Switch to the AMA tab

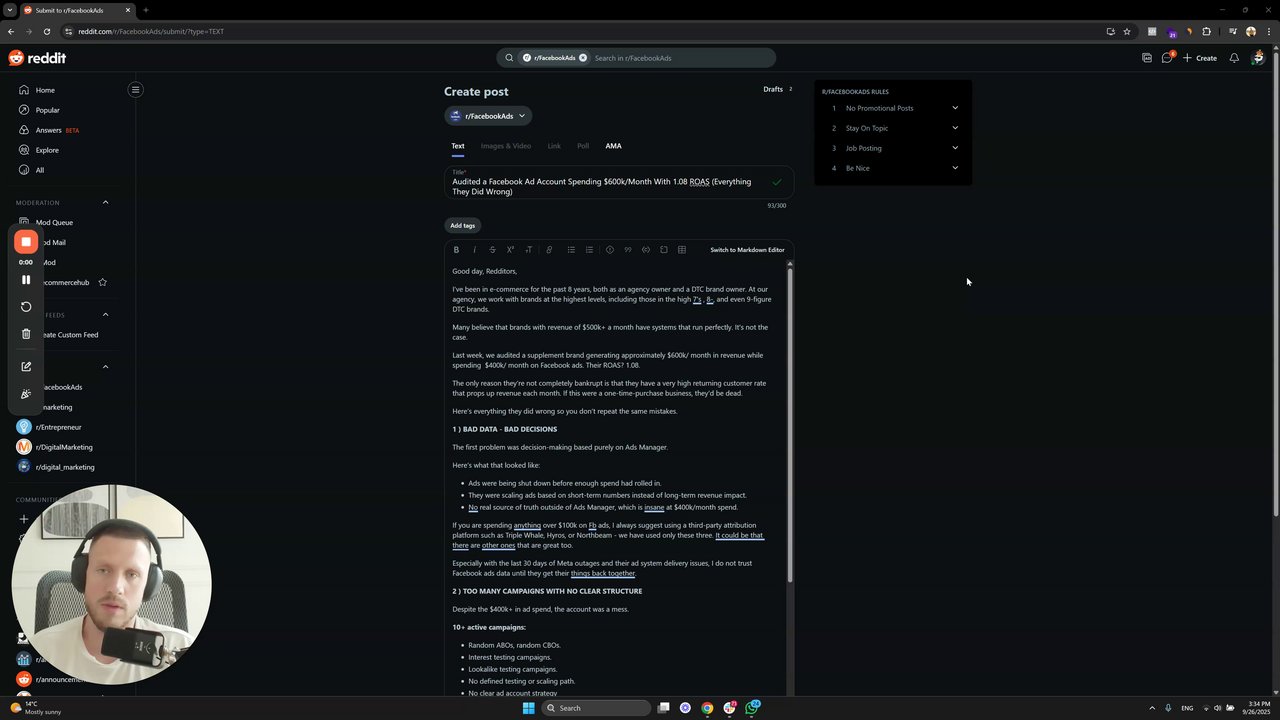(x=613, y=146)
